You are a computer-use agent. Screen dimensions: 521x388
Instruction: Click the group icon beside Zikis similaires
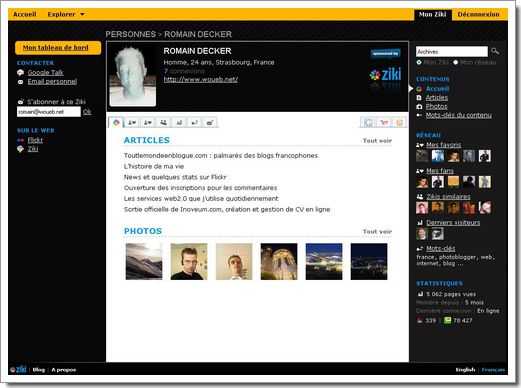420,197
